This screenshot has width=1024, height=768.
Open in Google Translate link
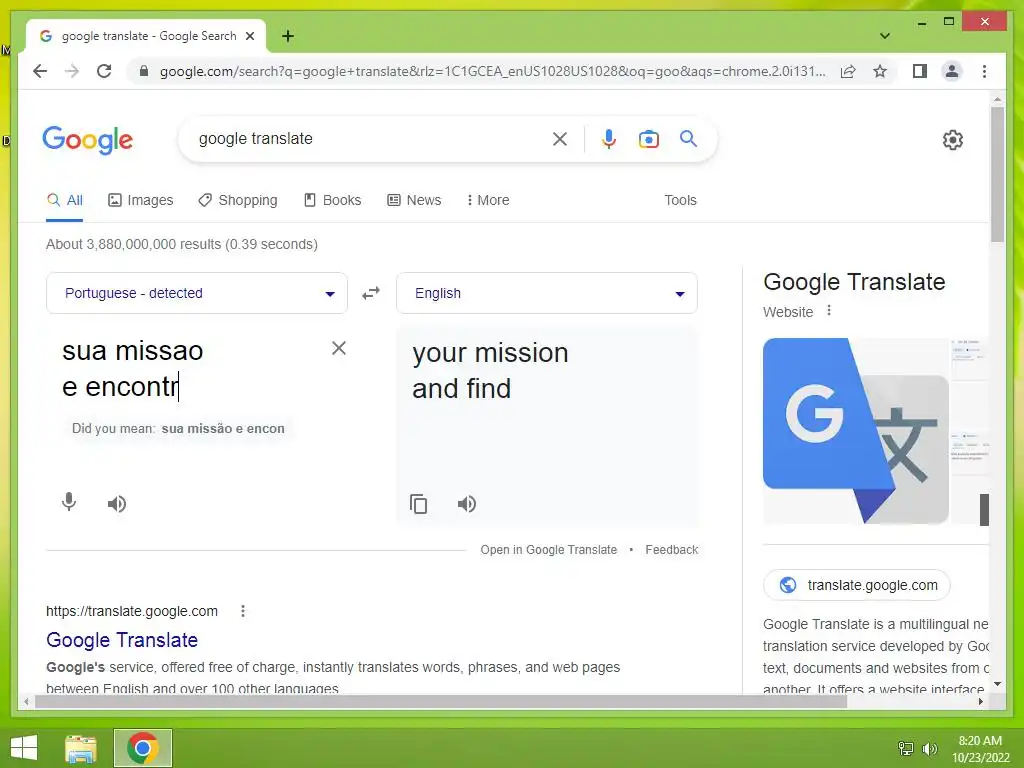coord(549,550)
